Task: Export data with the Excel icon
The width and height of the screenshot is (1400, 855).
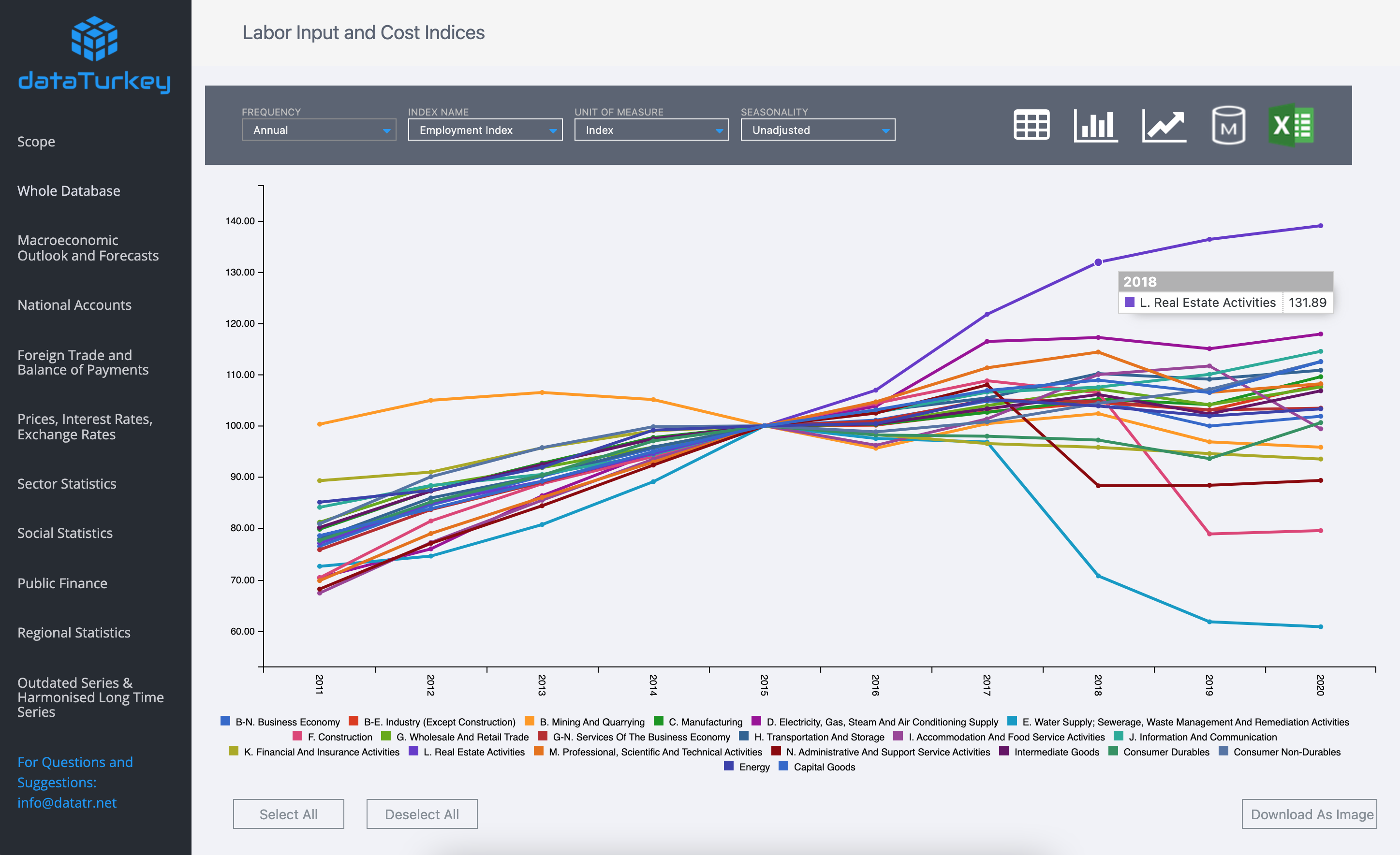Action: [1291, 125]
